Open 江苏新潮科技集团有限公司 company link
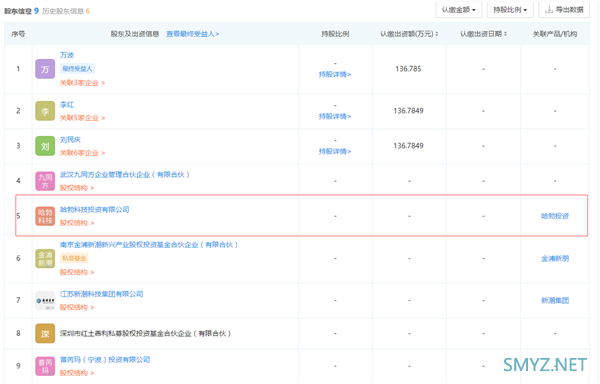This screenshot has height=384, width=600. [101, 294]
